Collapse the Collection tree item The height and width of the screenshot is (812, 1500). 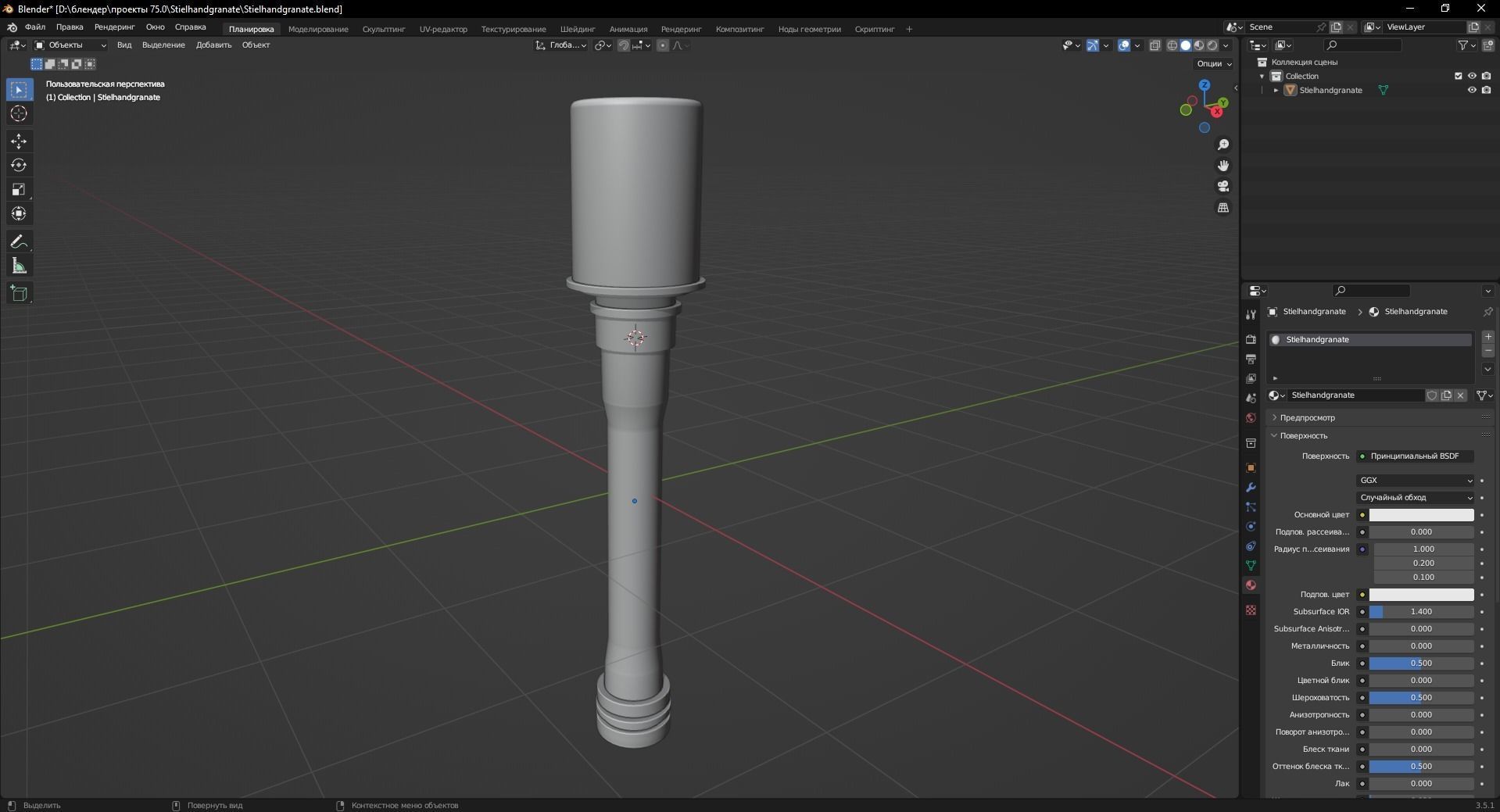pyautogui.click(x=1262, y=76)
